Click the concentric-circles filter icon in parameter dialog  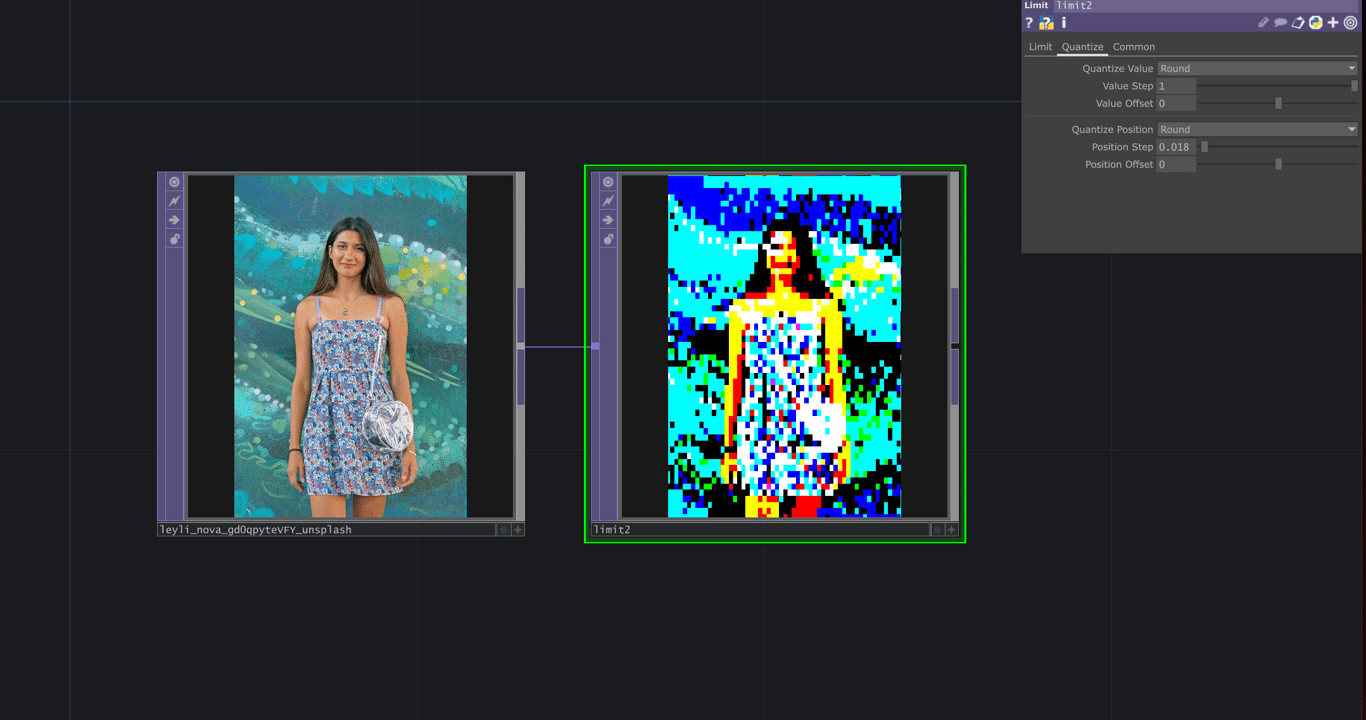coord(1350,22)
